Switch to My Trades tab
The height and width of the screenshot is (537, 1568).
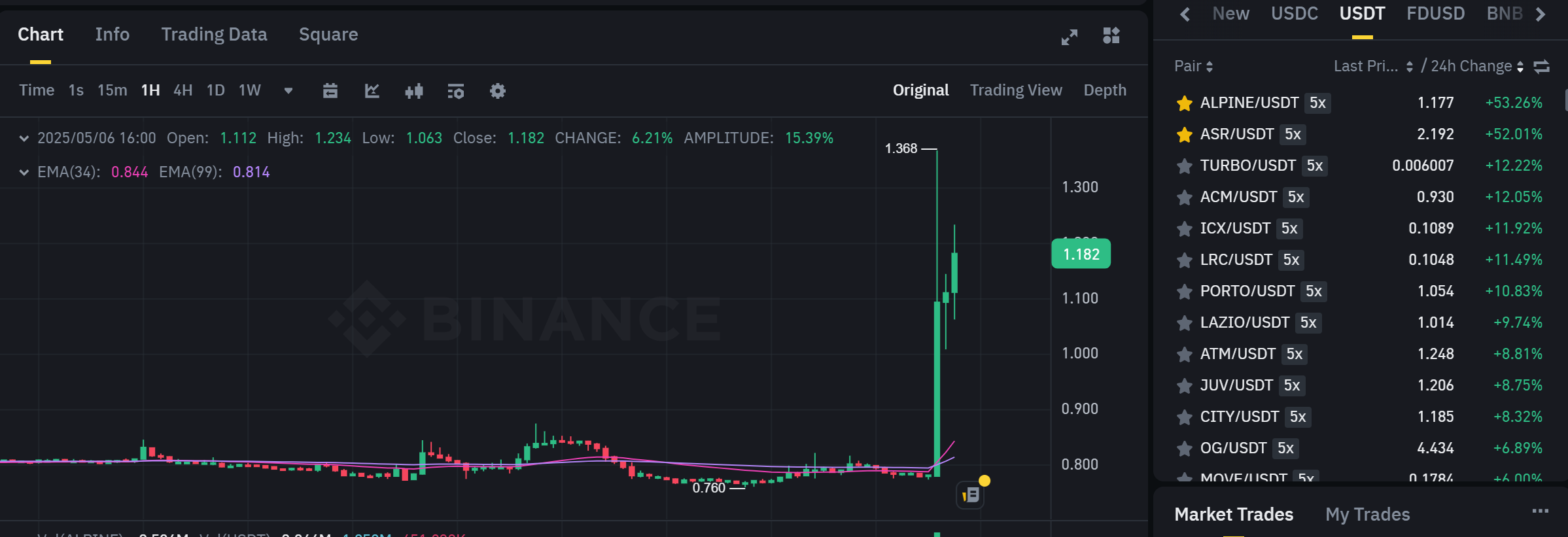(x=1367, y=515)
